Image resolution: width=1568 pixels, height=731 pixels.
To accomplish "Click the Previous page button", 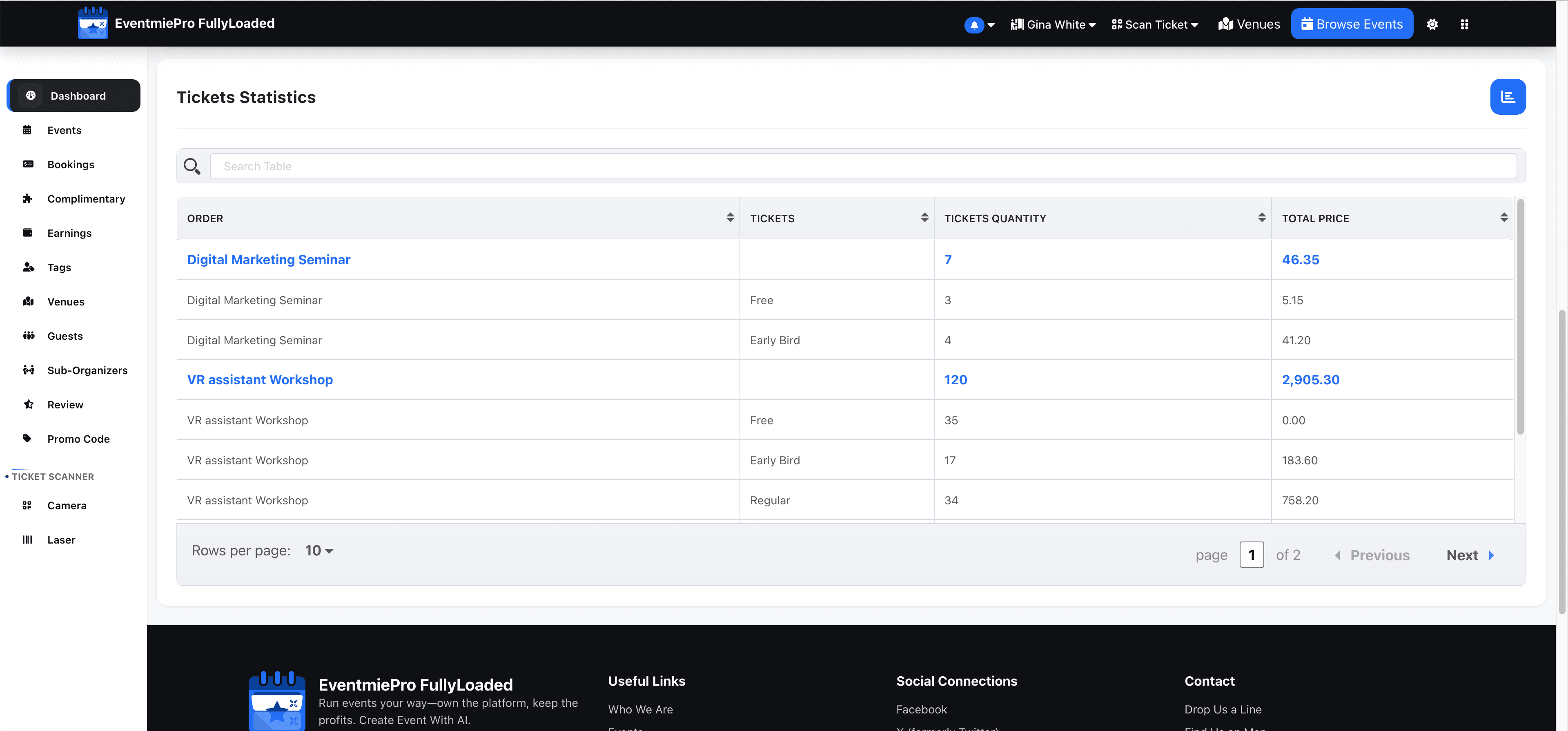I will [x=1372, y=555].
